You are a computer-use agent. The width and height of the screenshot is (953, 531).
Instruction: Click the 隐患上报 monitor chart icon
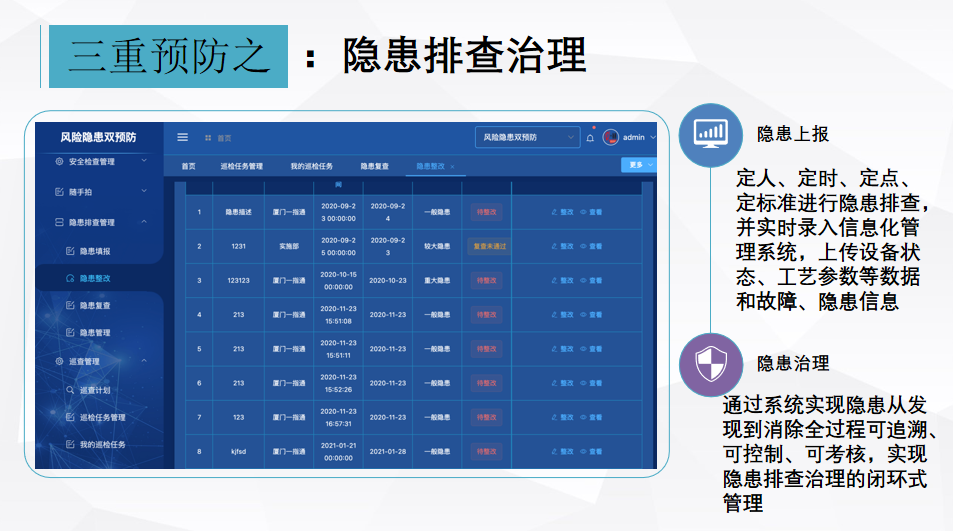click(x=710, y=134)
